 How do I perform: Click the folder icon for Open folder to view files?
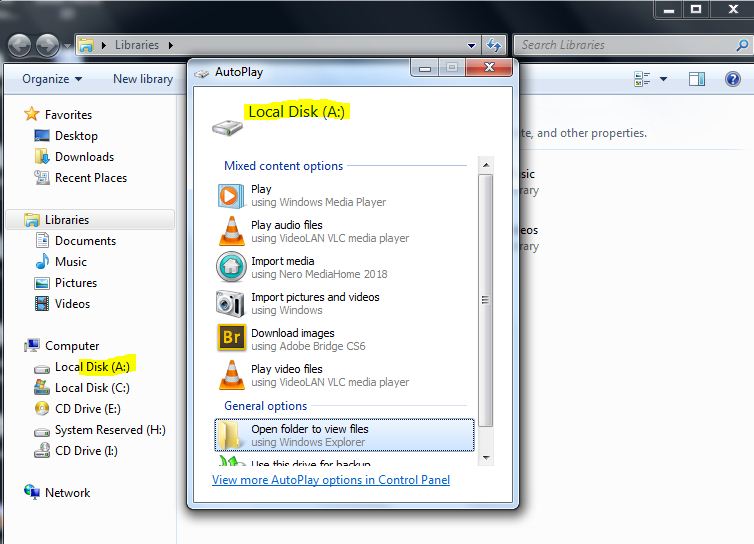click(x=229, y=434)
